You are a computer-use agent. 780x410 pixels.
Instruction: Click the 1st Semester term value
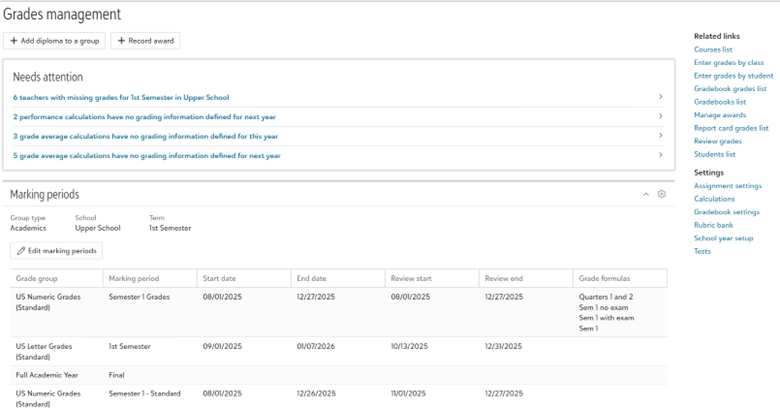pos(170,228)
